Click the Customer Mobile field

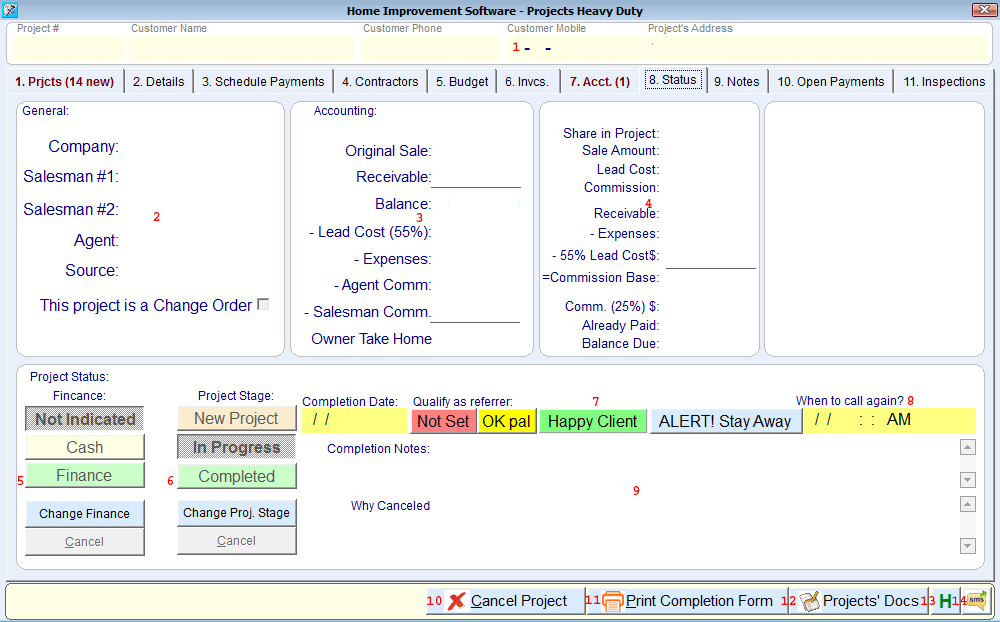click(x=575, y=48)
